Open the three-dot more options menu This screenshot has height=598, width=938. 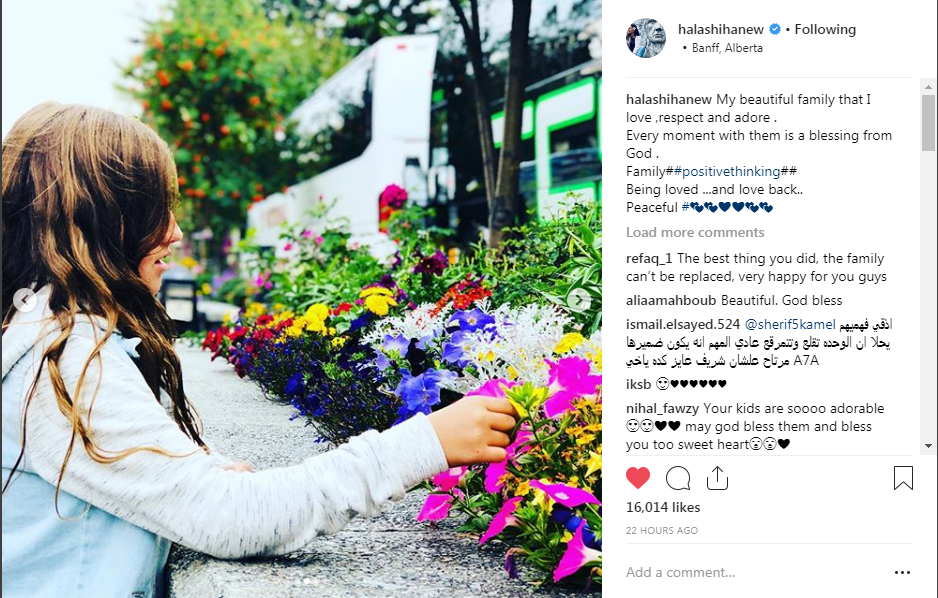pyautogui.click(x=902, y=572)
